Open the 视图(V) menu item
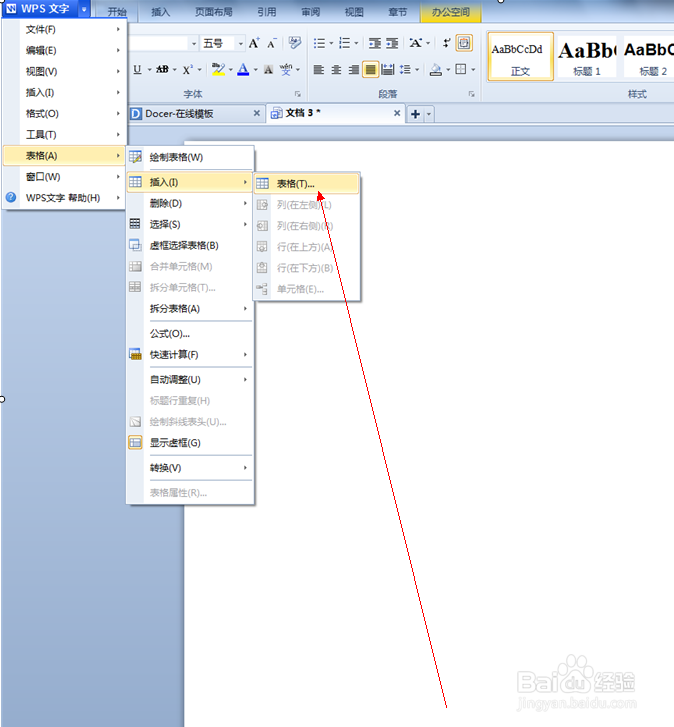Viewport: 674px width, 727px height. click(x=64, y=71)
